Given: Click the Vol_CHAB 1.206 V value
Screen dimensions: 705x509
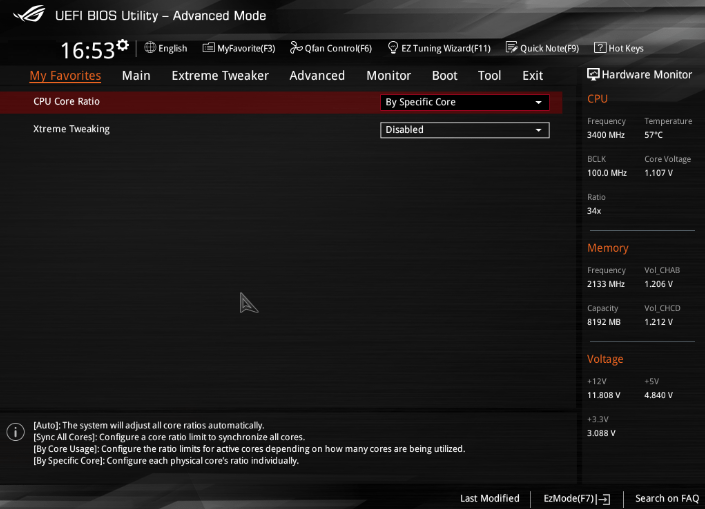Looking at the screenshot, I should 658,284.
